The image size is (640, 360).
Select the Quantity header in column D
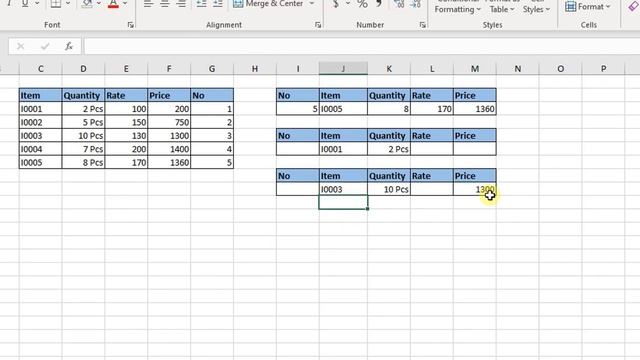pos(83,96)
